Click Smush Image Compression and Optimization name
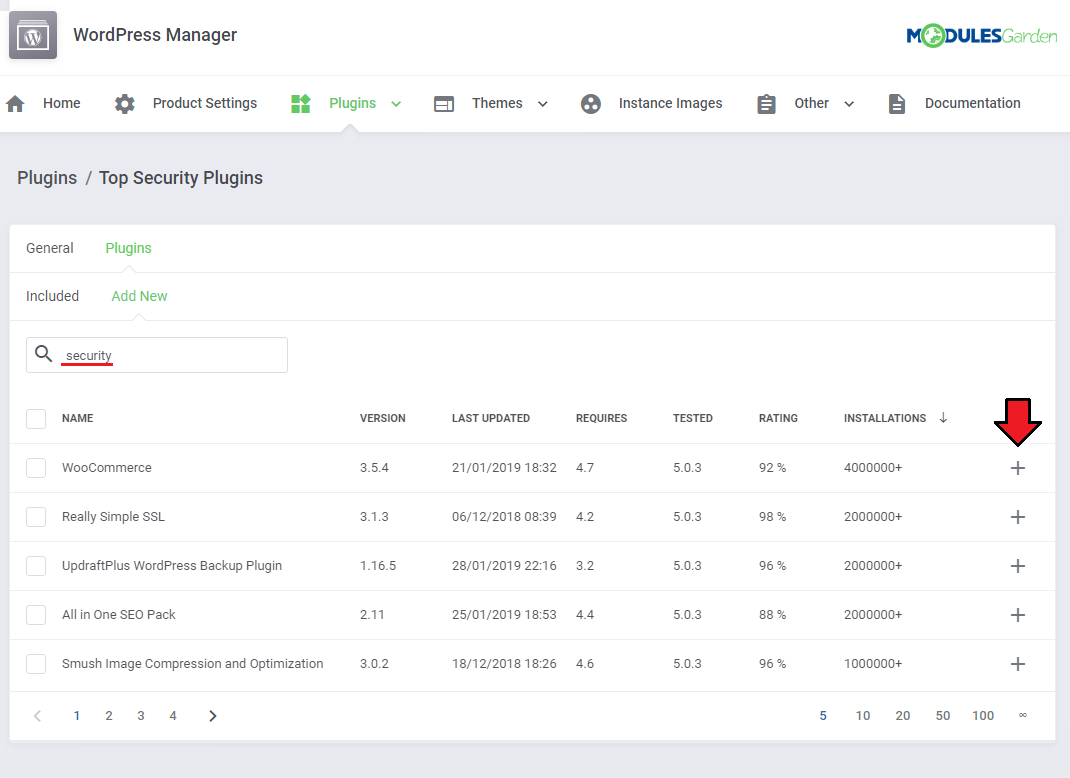This screenshot has width=1070, height=778. [192, 664]
